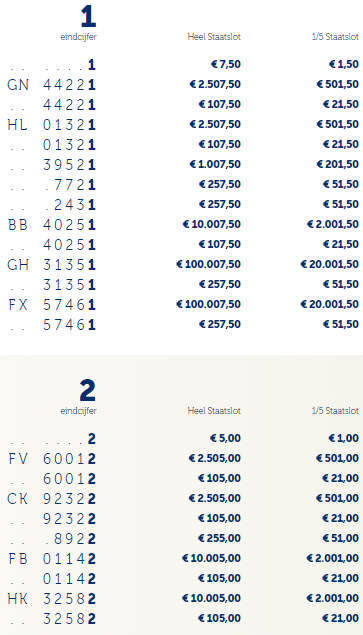Select the FV 60012 lot number
The height and width of the screenshot is (635, 363).
click(x=51, y=459)
